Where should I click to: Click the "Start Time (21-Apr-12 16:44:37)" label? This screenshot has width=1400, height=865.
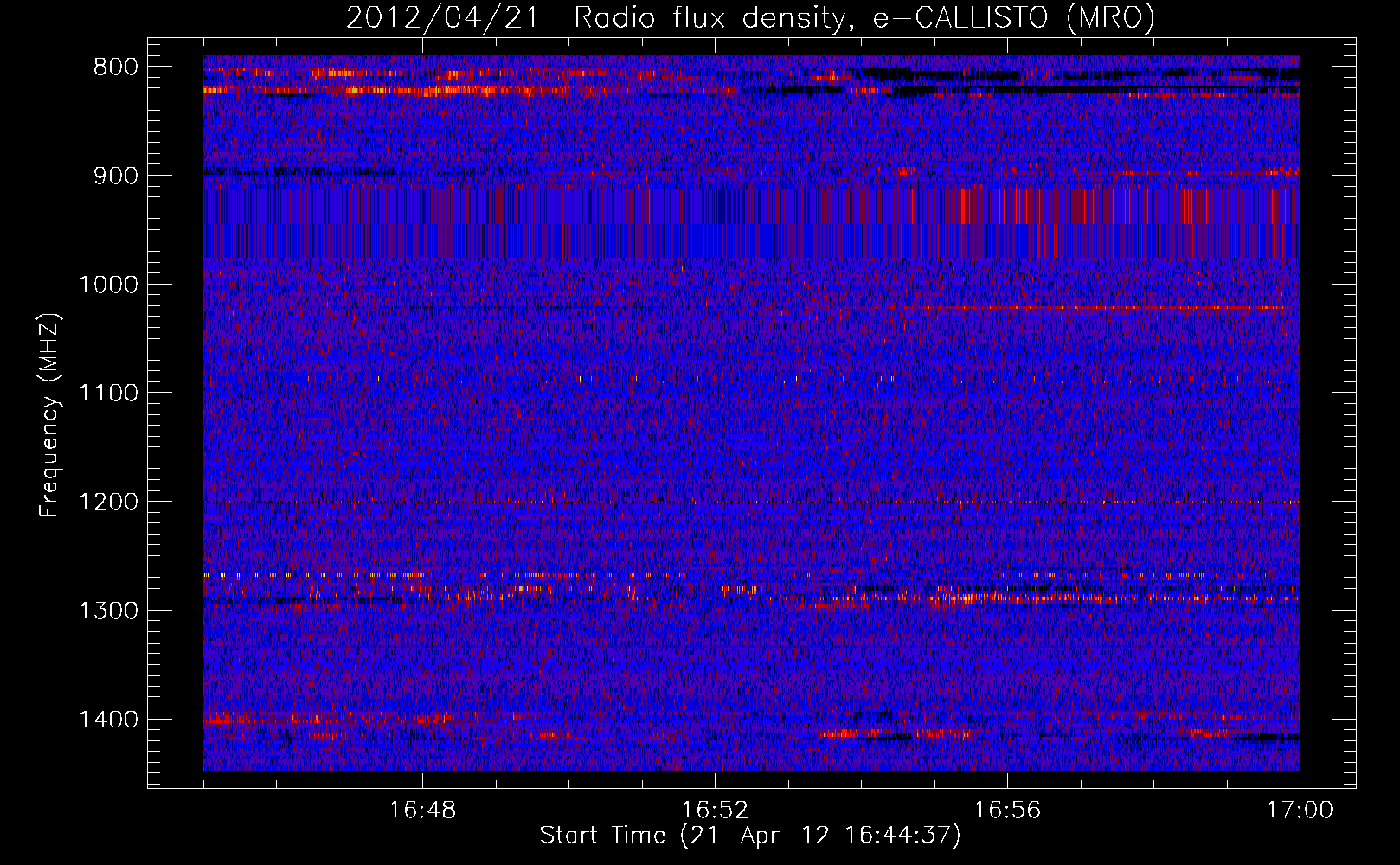click(x=750, y=836)
